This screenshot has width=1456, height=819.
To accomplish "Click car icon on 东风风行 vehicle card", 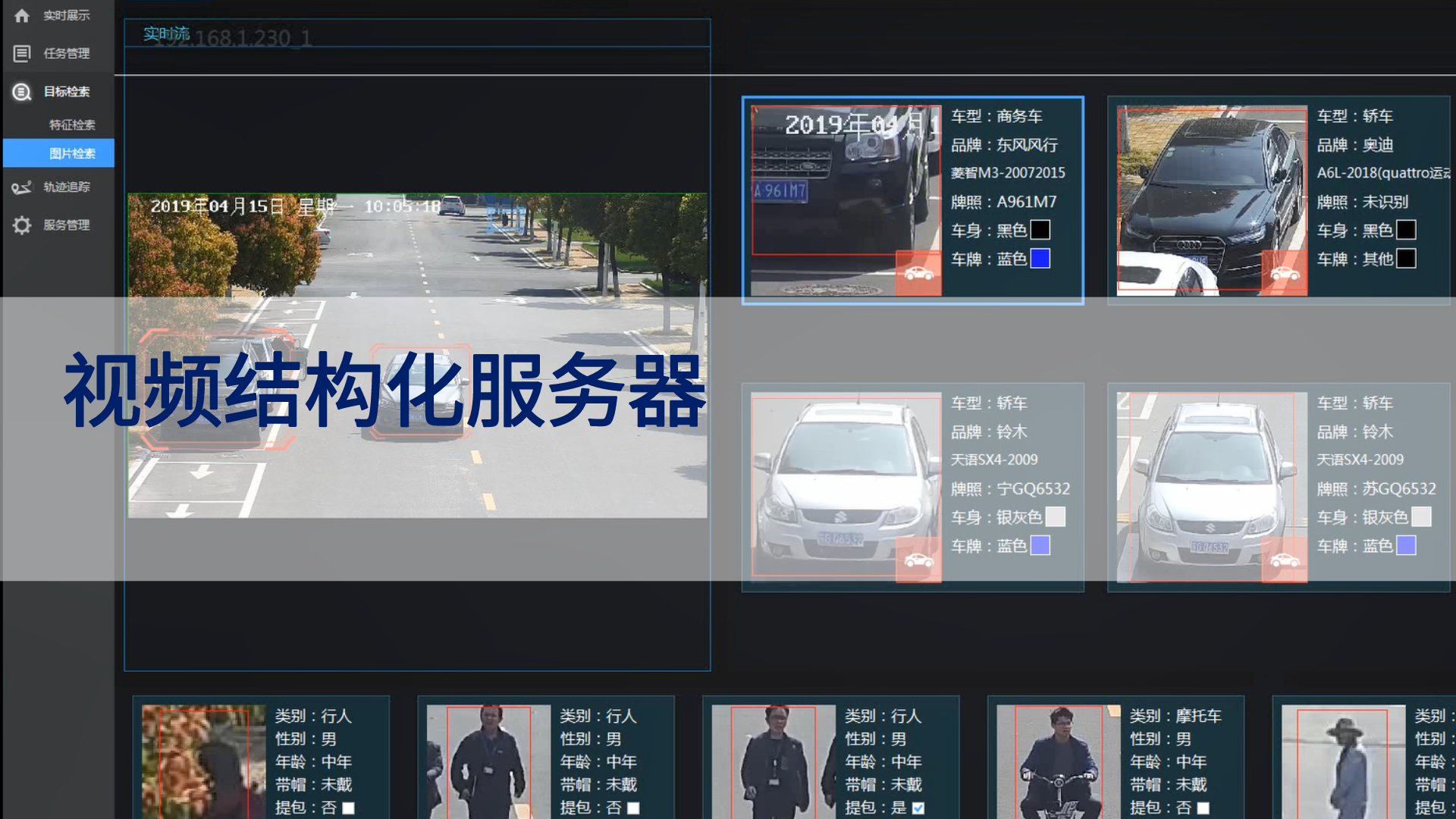I will point(918,273).
